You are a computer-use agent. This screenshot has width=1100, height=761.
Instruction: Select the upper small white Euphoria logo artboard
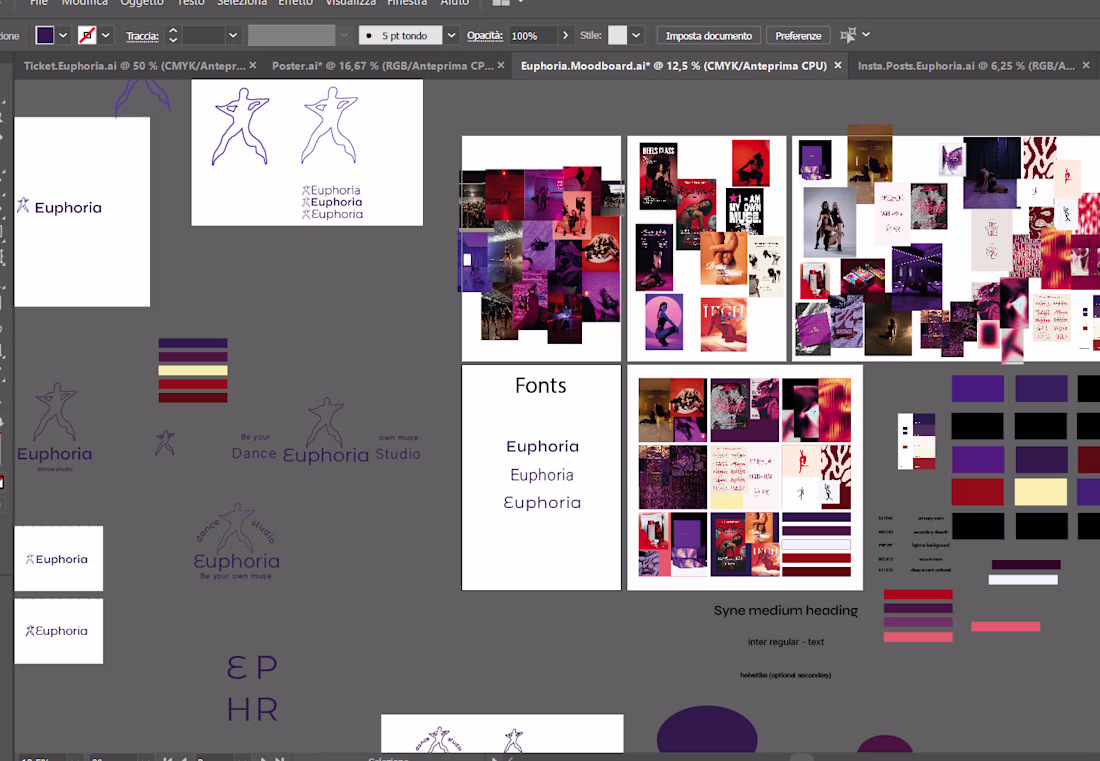(x=58, y=558)
